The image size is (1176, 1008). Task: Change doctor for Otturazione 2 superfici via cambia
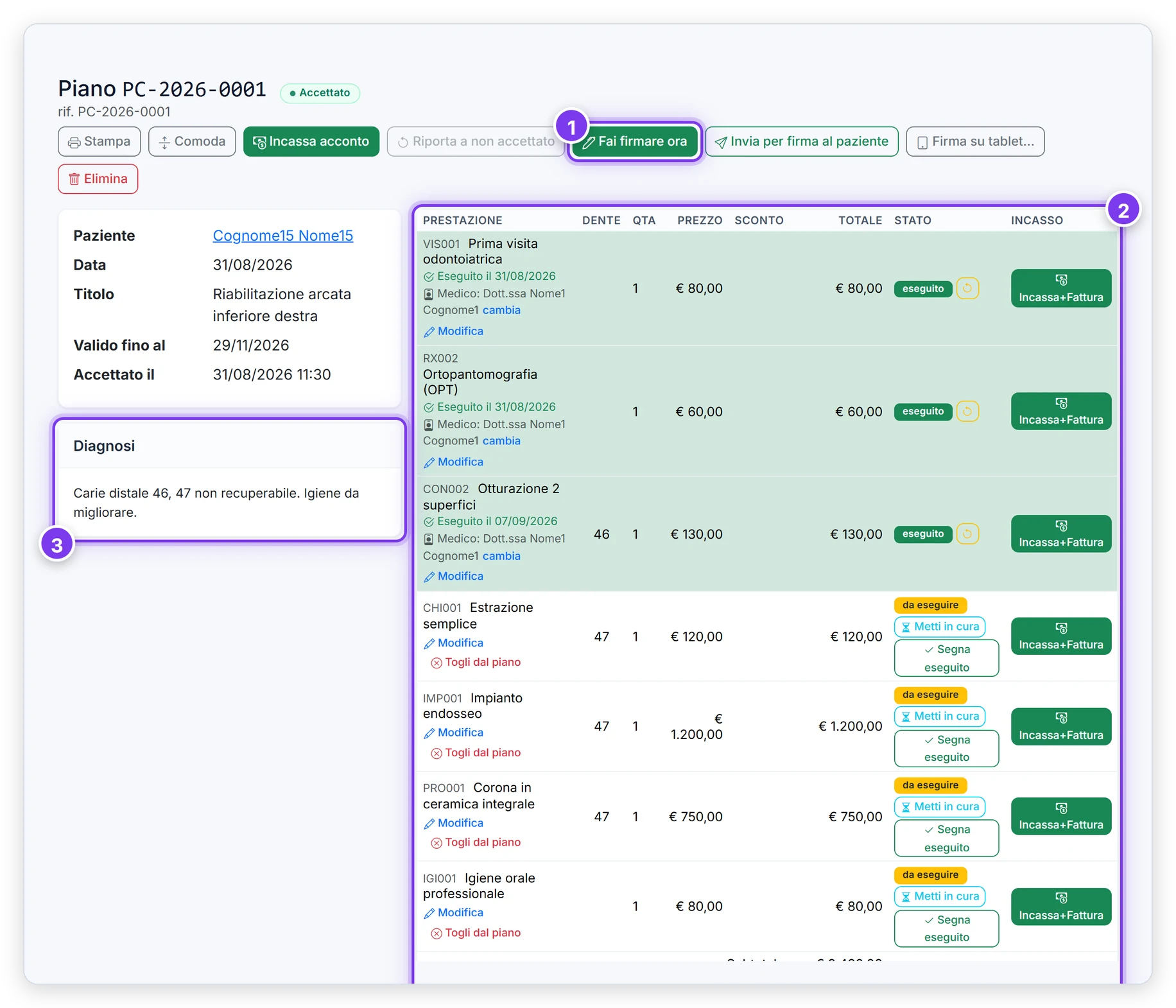pyautogui.click(x=501, y=556)
